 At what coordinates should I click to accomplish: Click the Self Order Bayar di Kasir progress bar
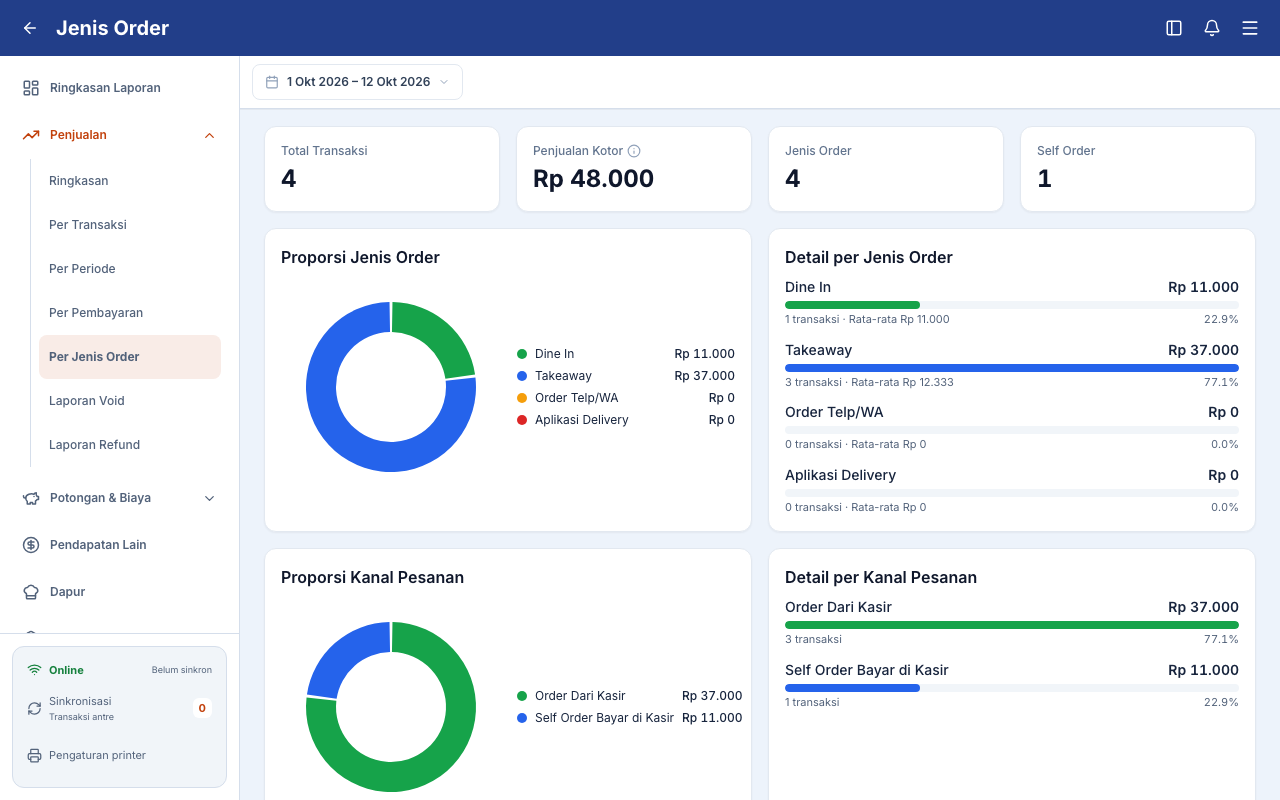click(1012, 688)
